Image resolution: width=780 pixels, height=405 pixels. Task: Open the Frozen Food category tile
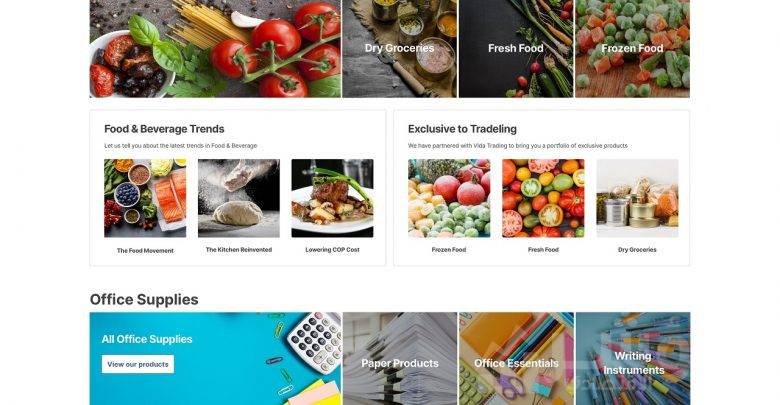(632, 48)
